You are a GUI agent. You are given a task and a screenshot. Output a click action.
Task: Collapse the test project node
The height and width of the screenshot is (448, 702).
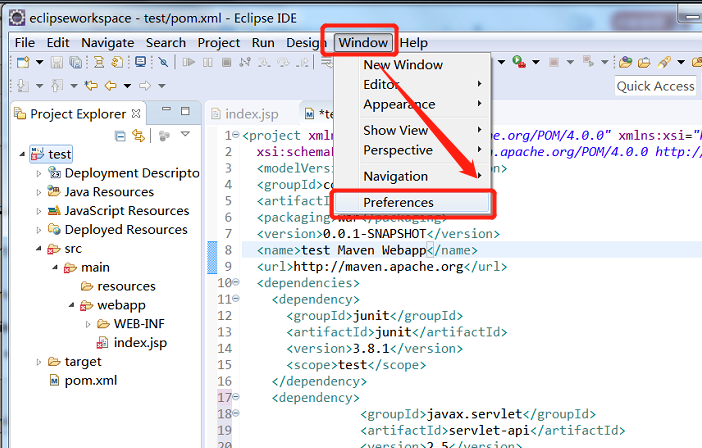(22, 154)
